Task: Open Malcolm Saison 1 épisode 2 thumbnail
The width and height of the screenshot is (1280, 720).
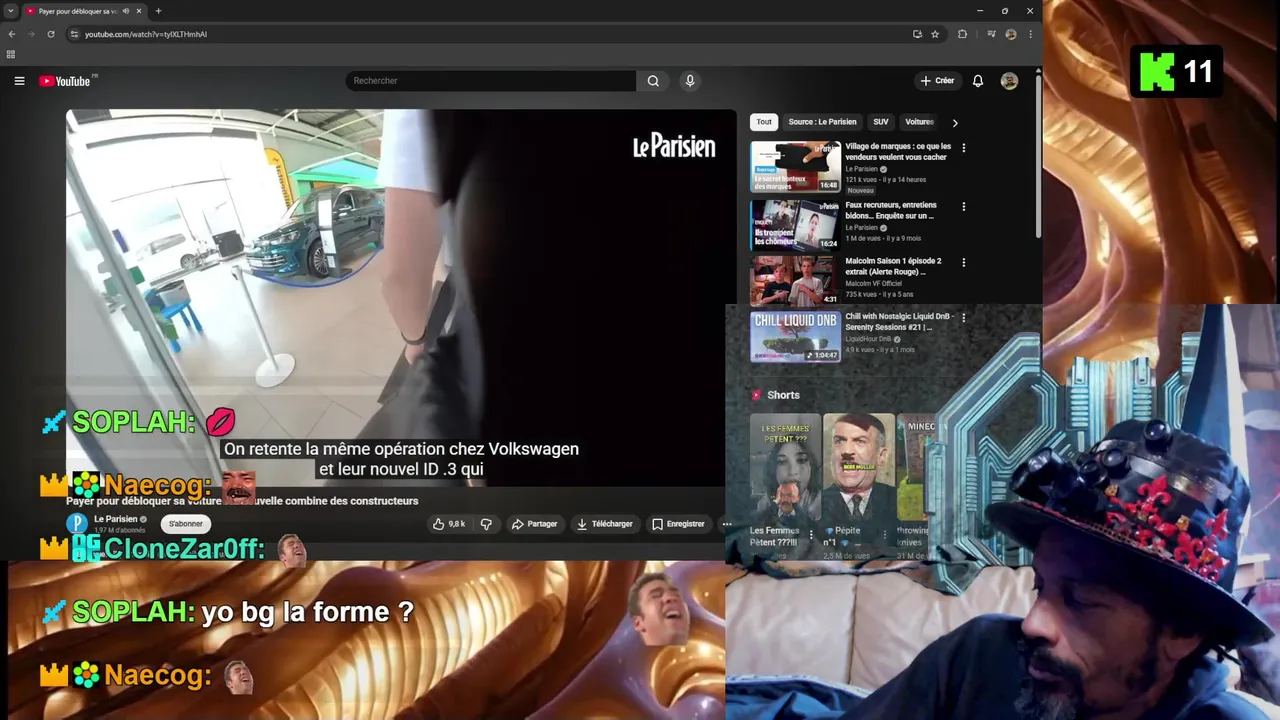Action: pos(795,280)
